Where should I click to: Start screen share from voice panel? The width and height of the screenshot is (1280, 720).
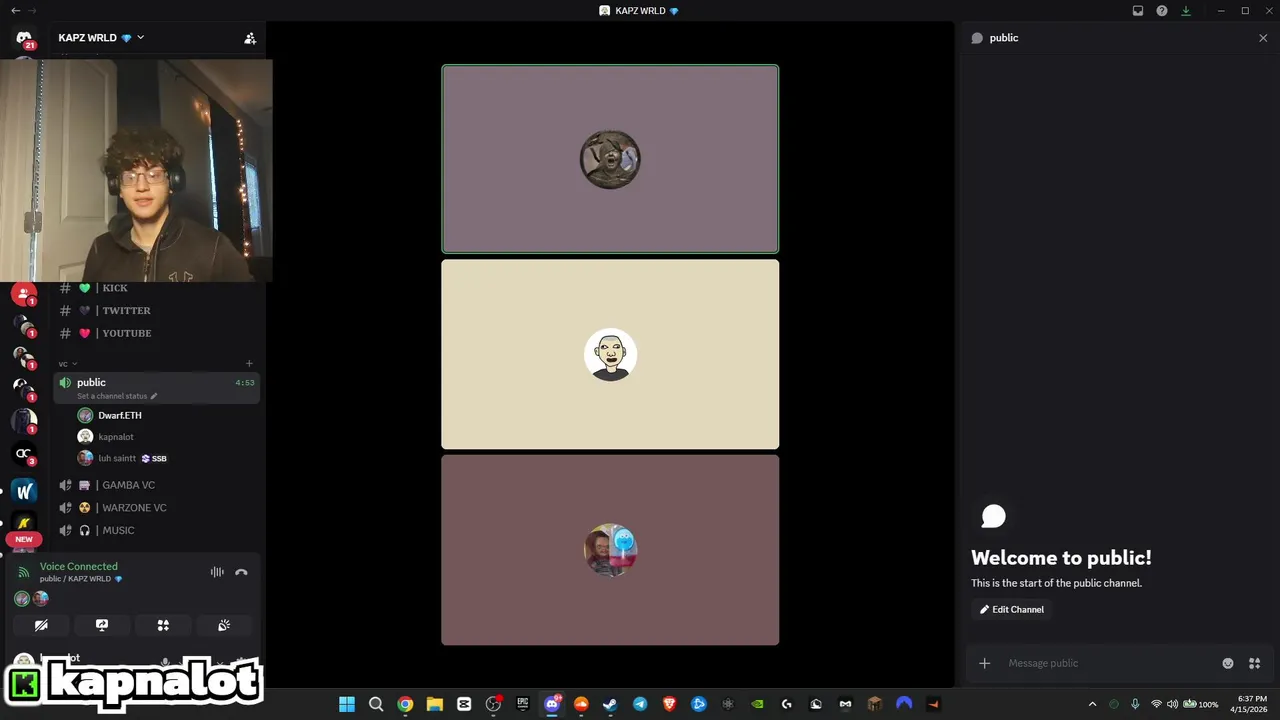[x=102, y=625]
